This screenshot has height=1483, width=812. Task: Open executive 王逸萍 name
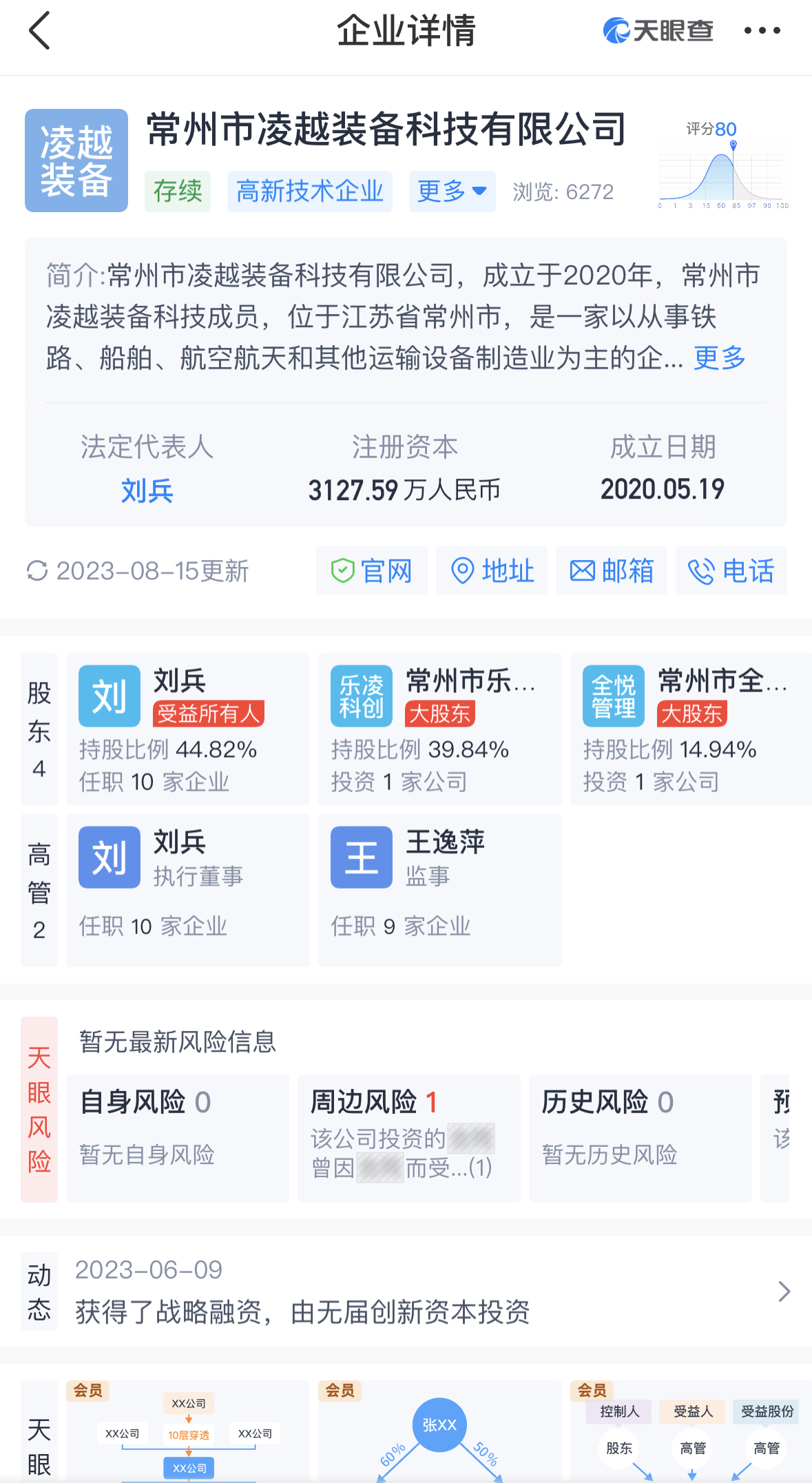[445, 842]
